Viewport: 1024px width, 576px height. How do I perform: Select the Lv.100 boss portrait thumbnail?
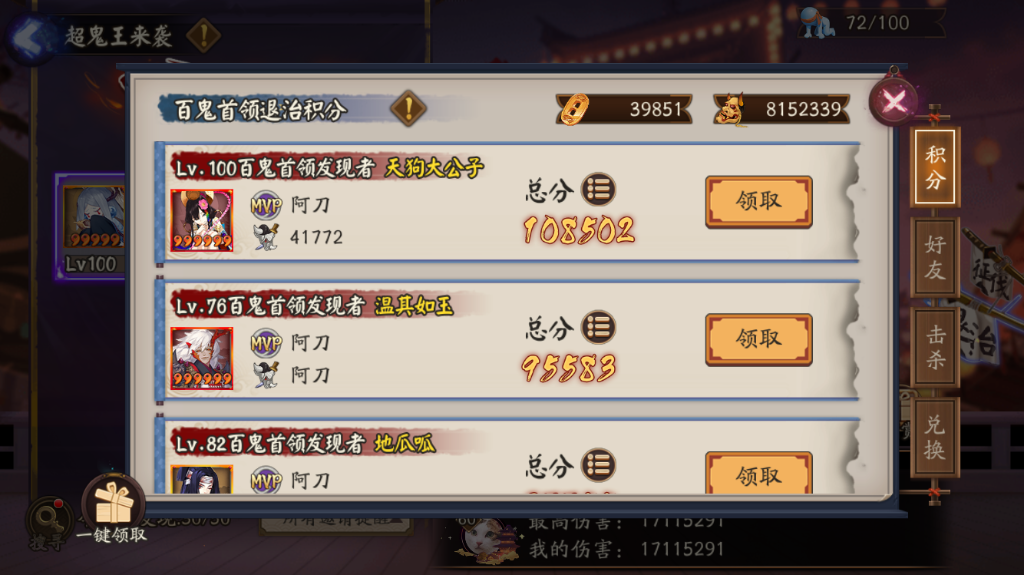pos(201,220)
